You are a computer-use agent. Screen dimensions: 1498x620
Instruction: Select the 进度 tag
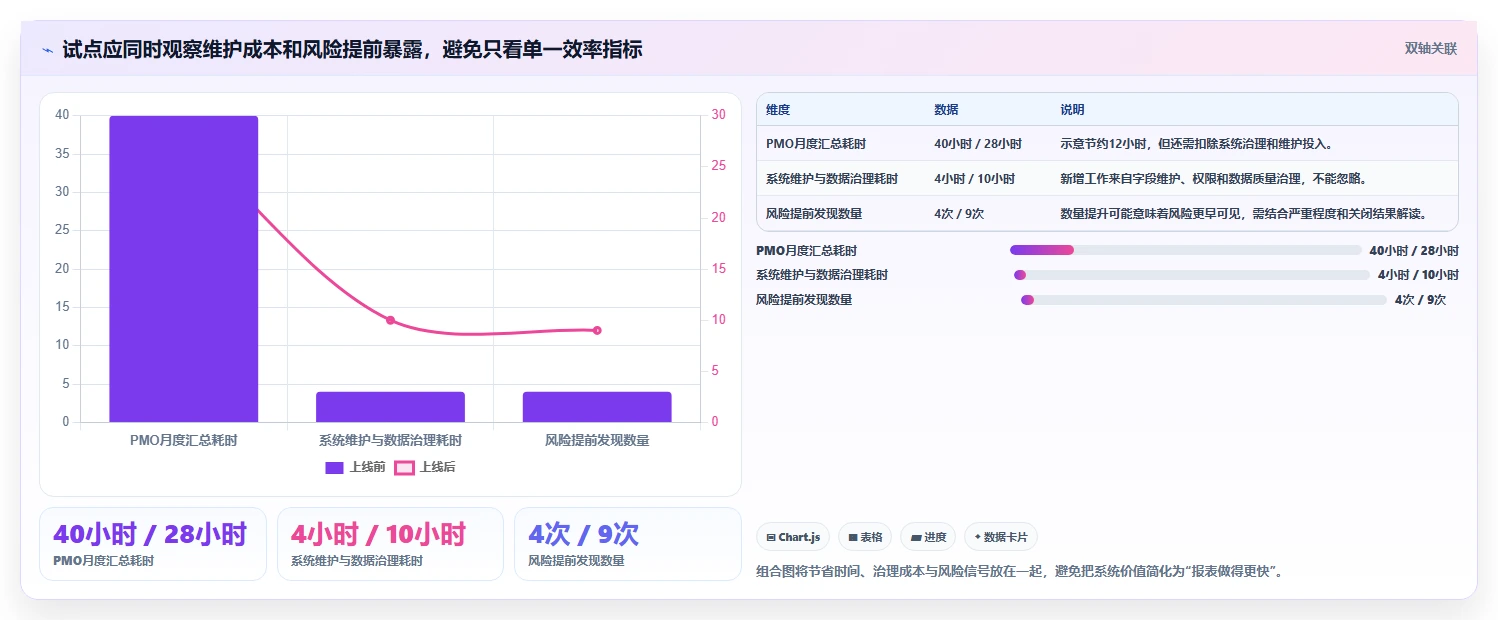[928, 537]
